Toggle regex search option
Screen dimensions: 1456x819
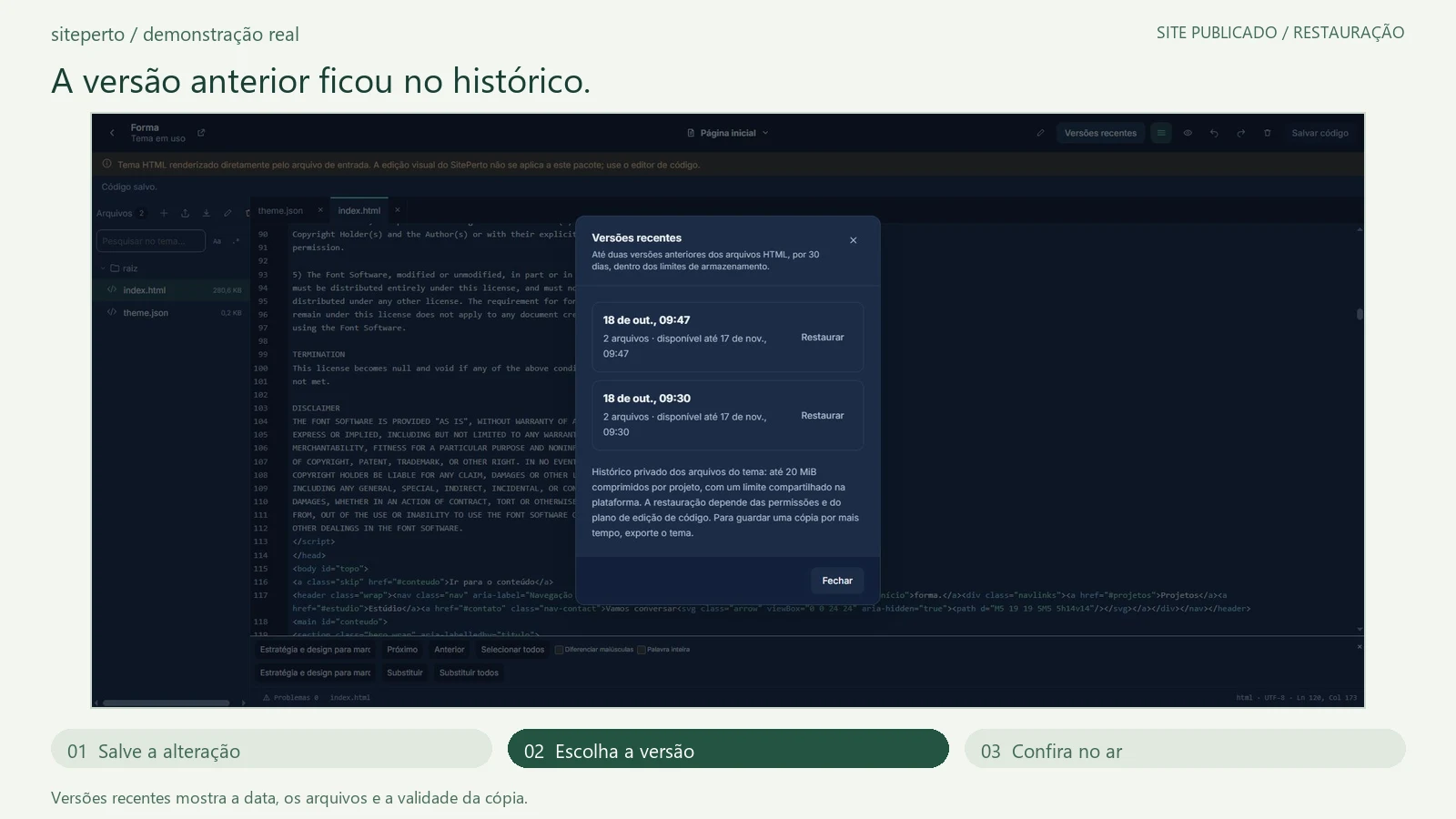(x=237, y=241)
